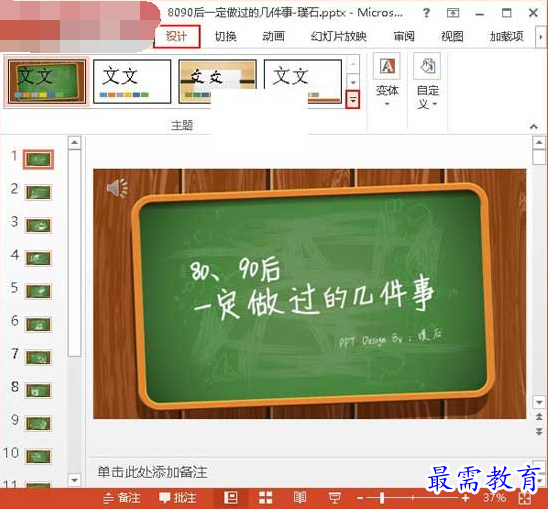This screenshot has height=510, width=549.
Task: Select slide 6 thumbnail
Action: [39, 325]
